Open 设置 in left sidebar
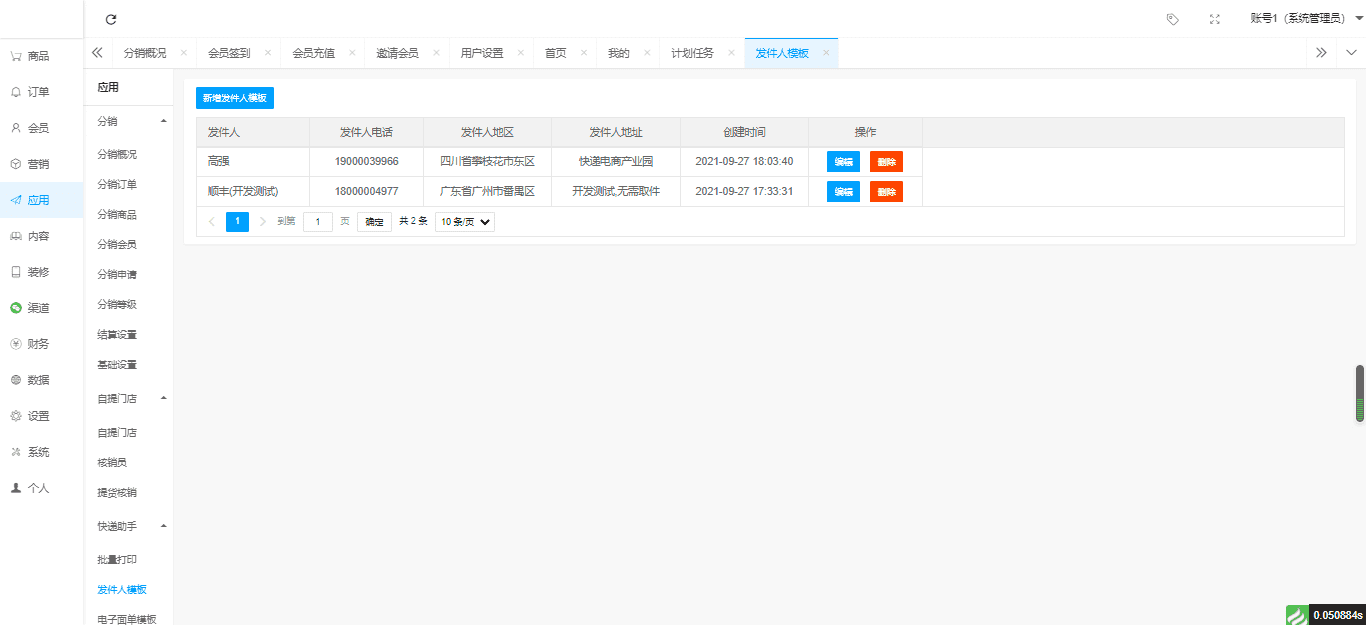Viewport: 1366px width, 625px height. tap(30, 416)
